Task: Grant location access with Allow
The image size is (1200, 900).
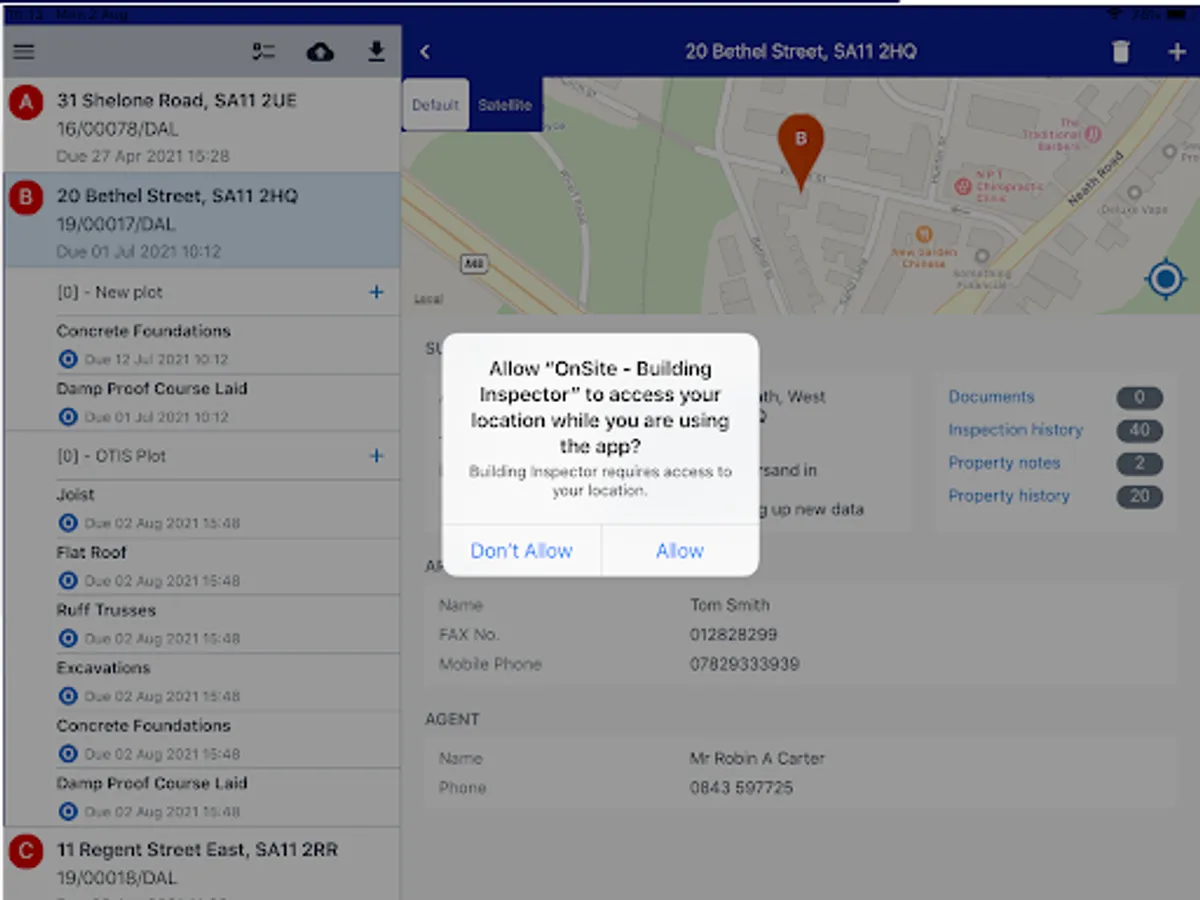Action: [680, 551]
